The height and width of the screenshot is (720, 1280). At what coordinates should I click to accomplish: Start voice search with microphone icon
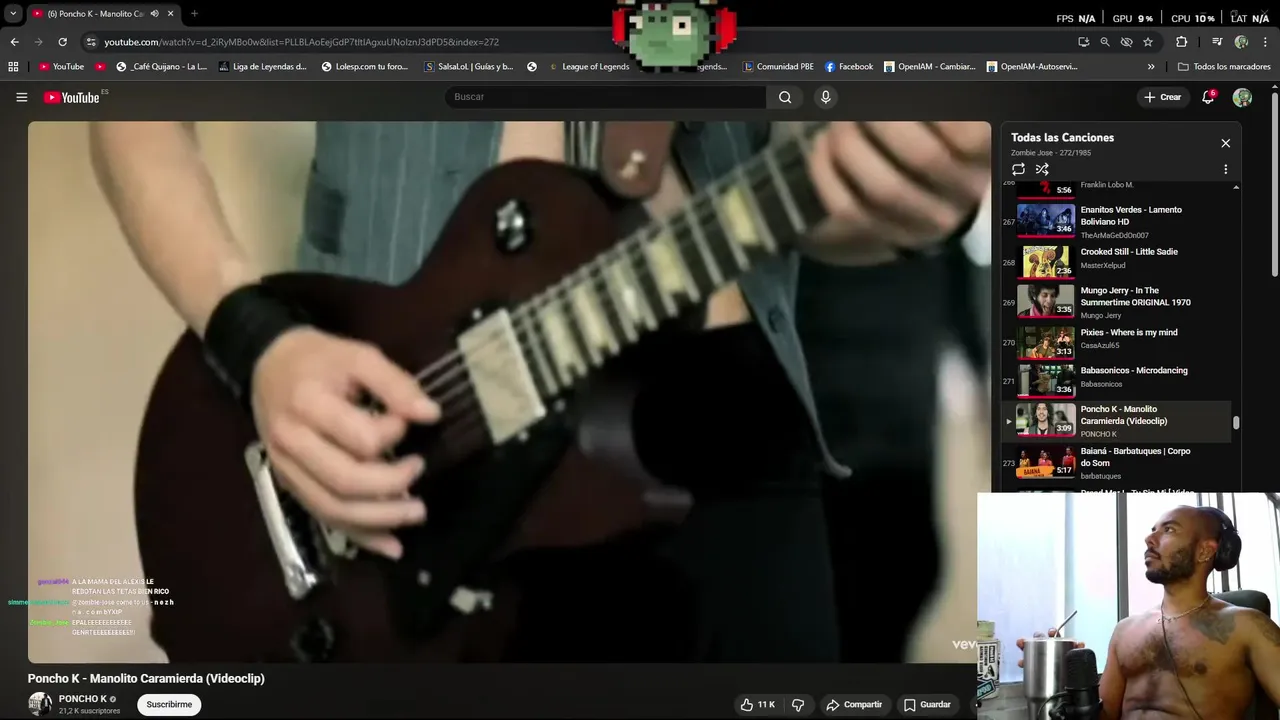[825, 97]
